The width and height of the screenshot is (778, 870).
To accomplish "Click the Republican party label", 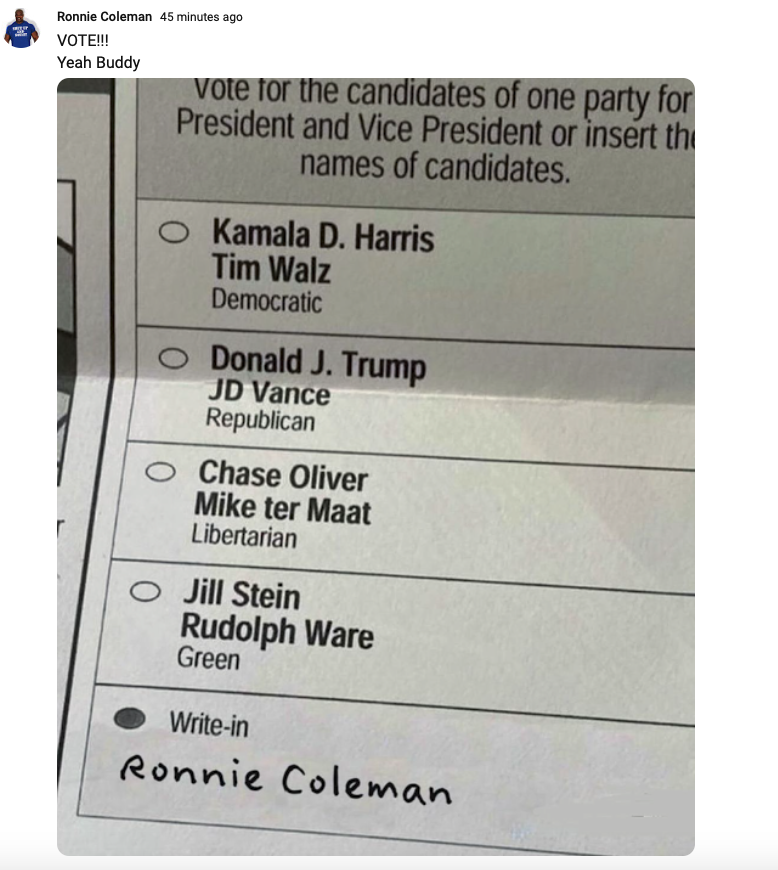I will 260,419.
